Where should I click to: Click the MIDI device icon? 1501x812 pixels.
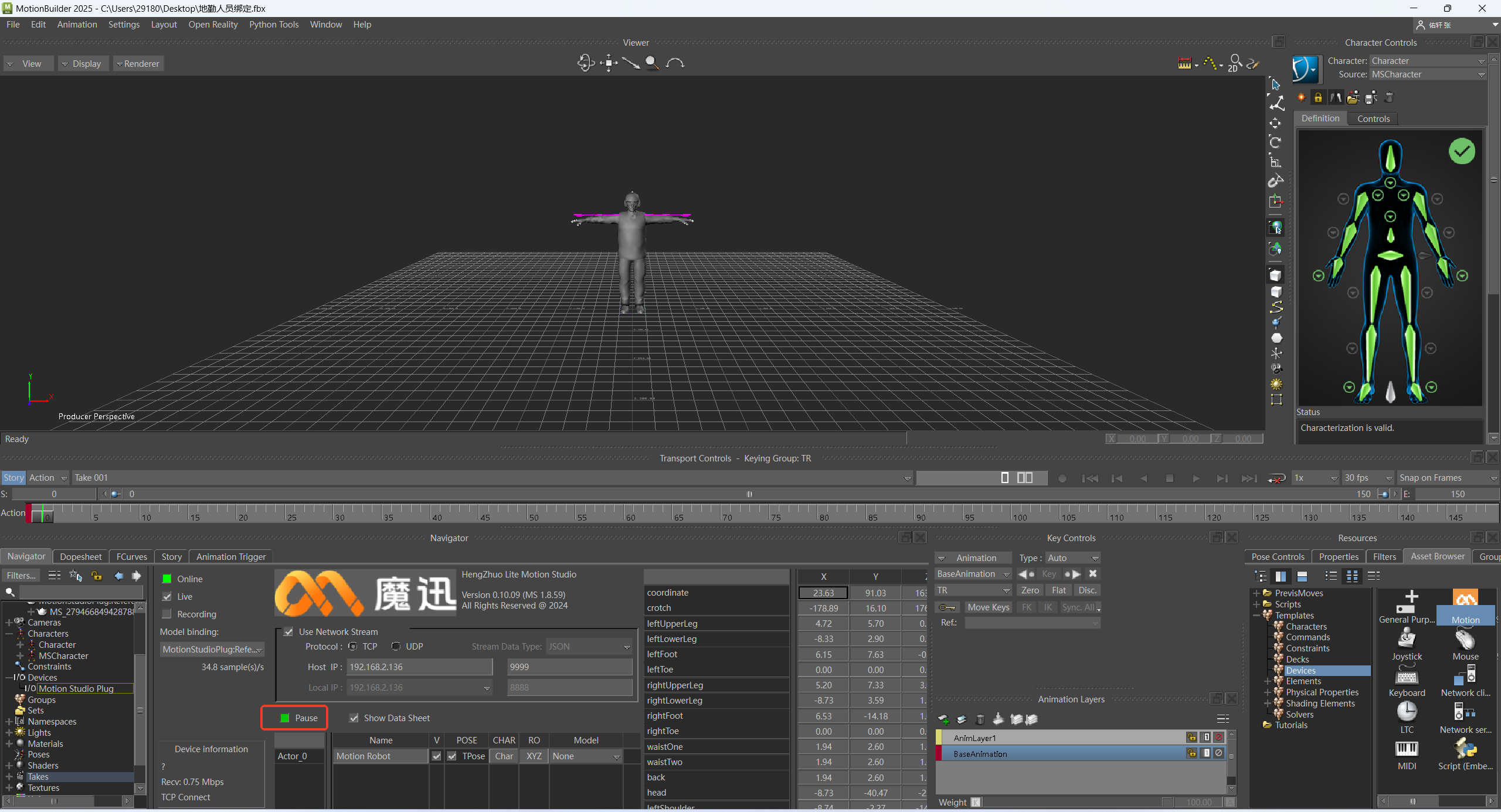point(1406,749)
